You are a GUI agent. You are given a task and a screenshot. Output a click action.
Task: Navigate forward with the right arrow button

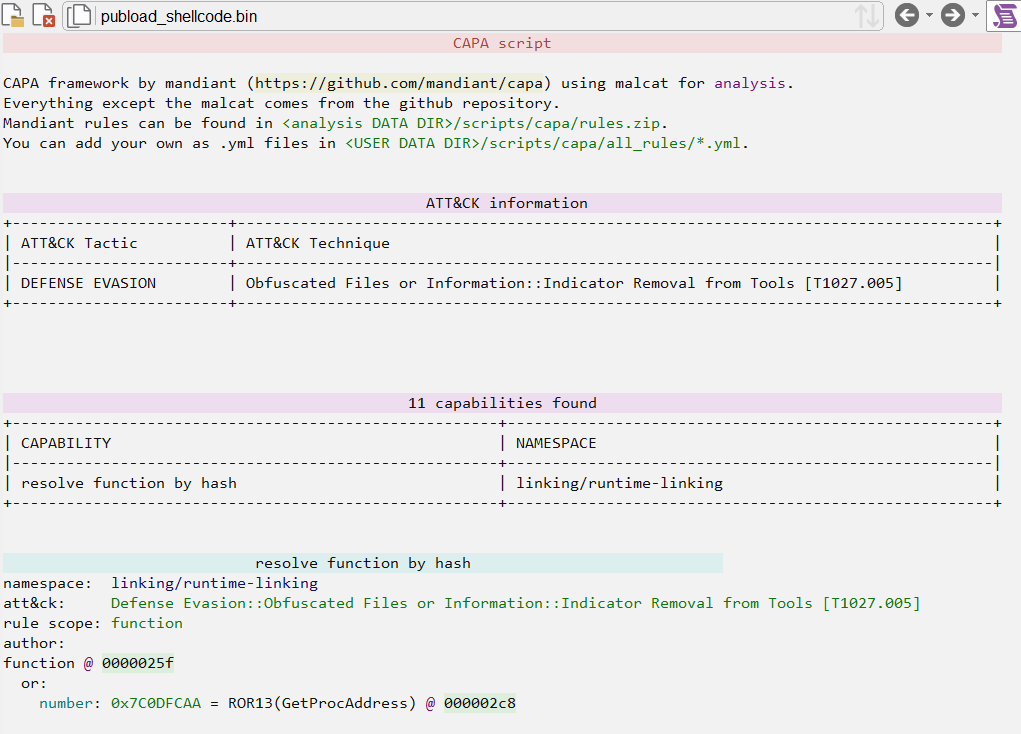tap(952, 15)
